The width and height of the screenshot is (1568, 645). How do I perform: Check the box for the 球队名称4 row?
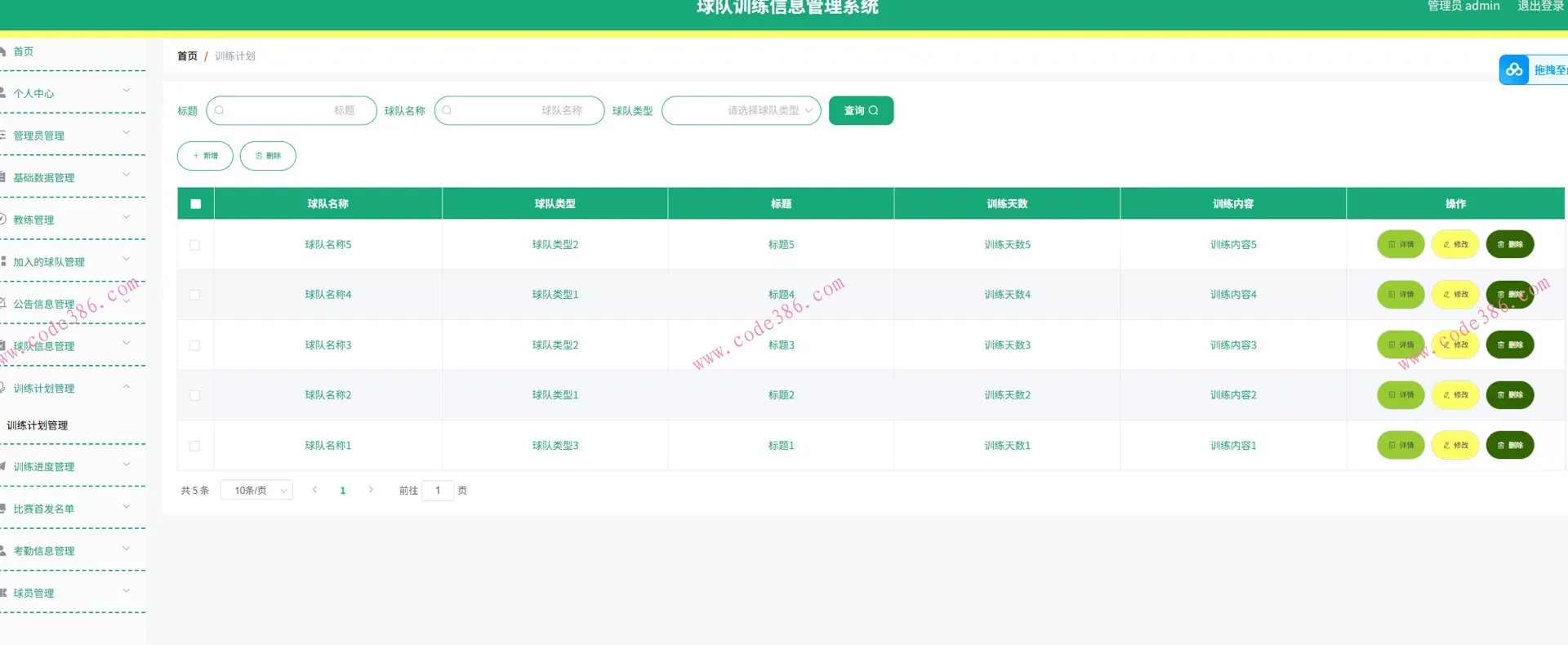[194, 295]
